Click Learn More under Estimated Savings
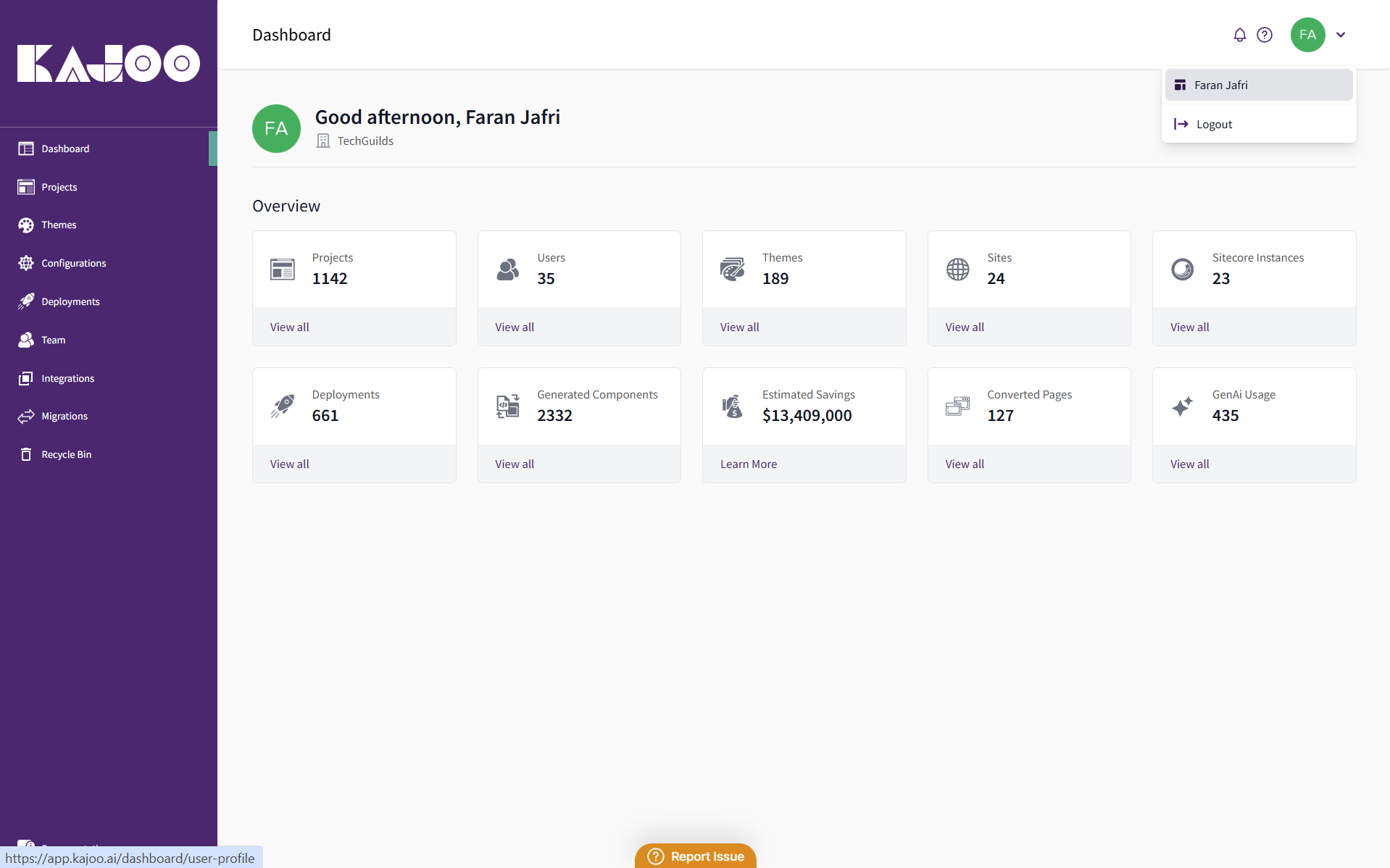1390x868 pixels. 748,464
